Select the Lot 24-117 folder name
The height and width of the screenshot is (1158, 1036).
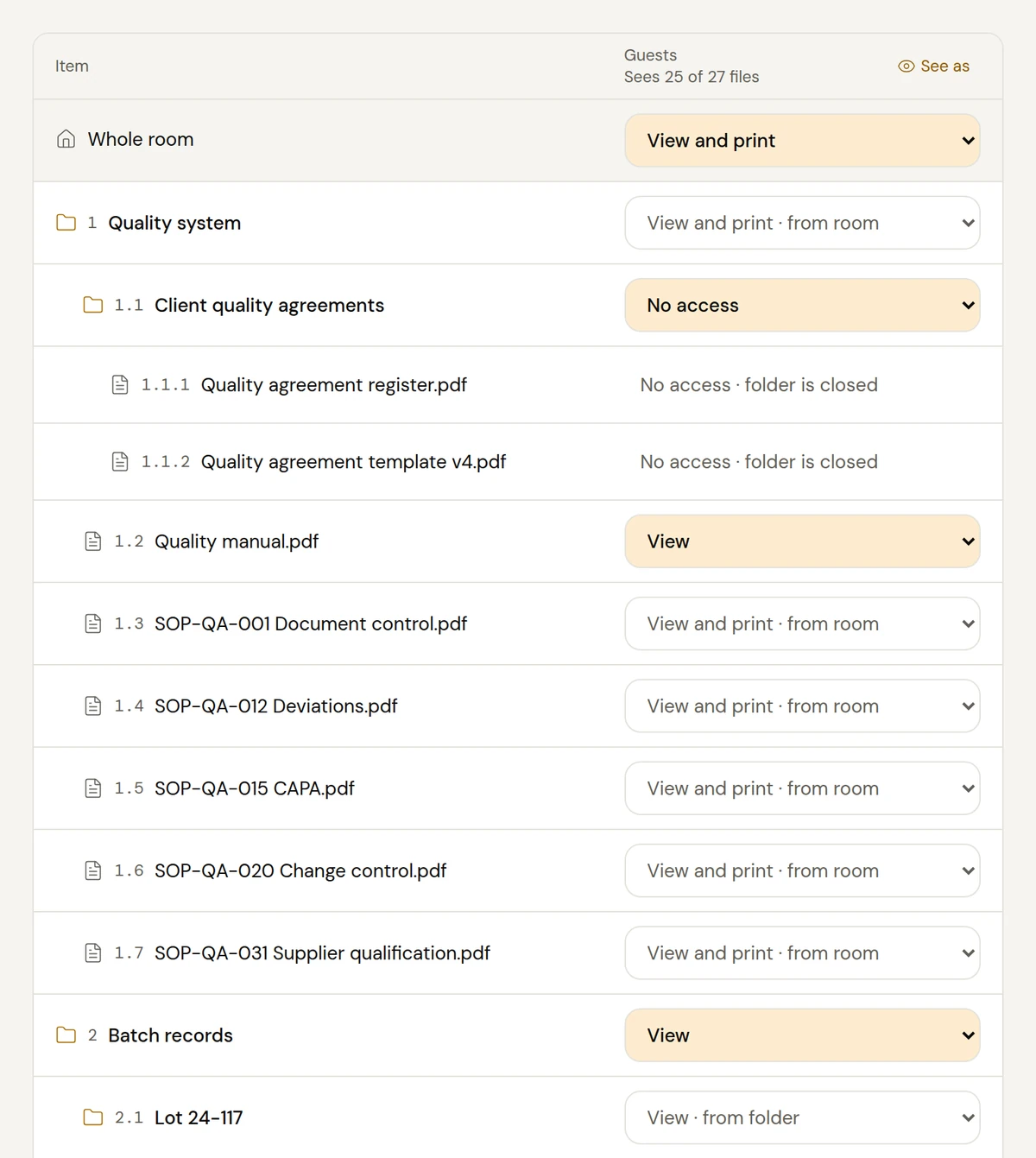tap(199, 1117)
